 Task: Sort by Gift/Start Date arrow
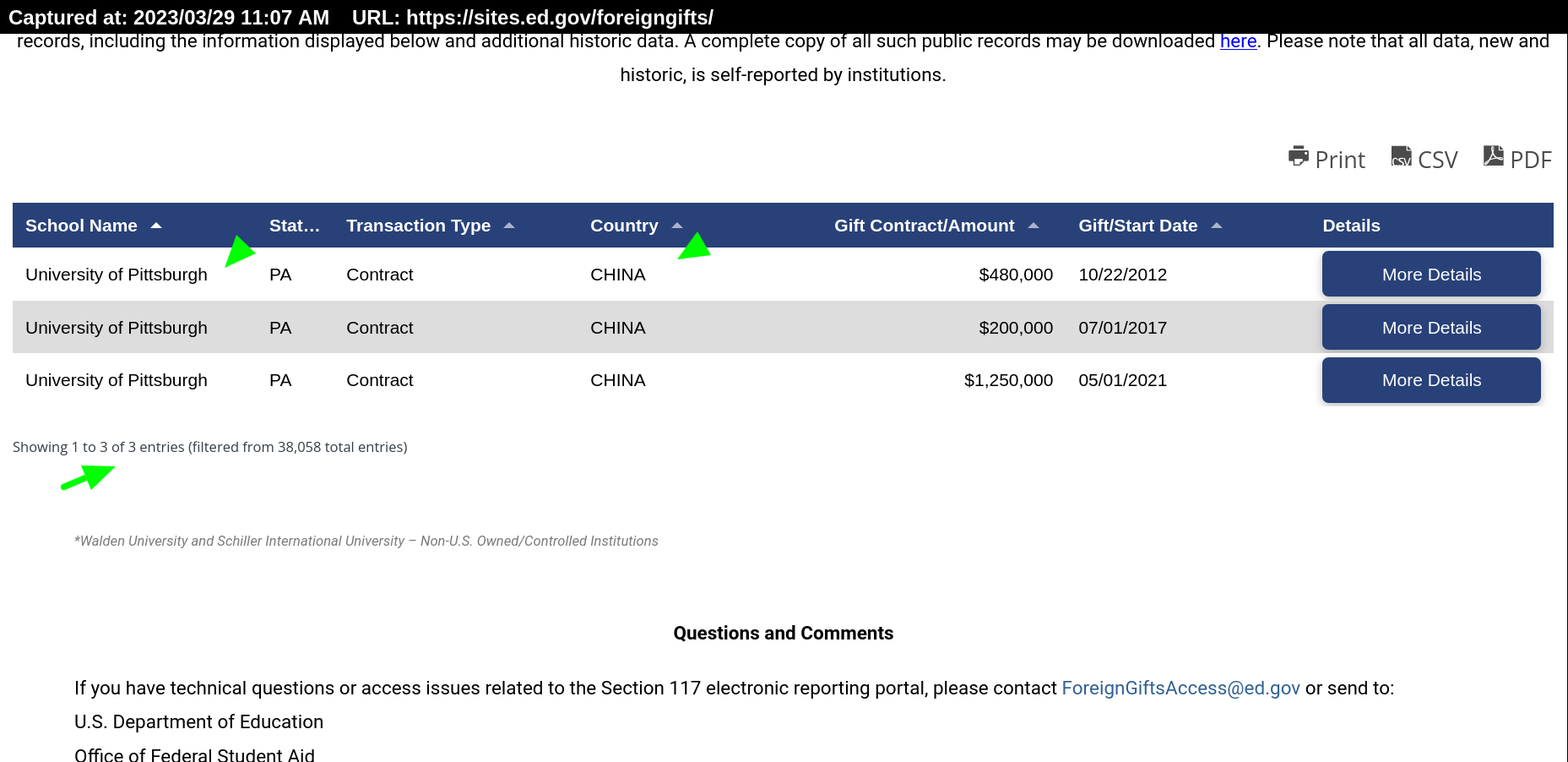point(1217,226)
